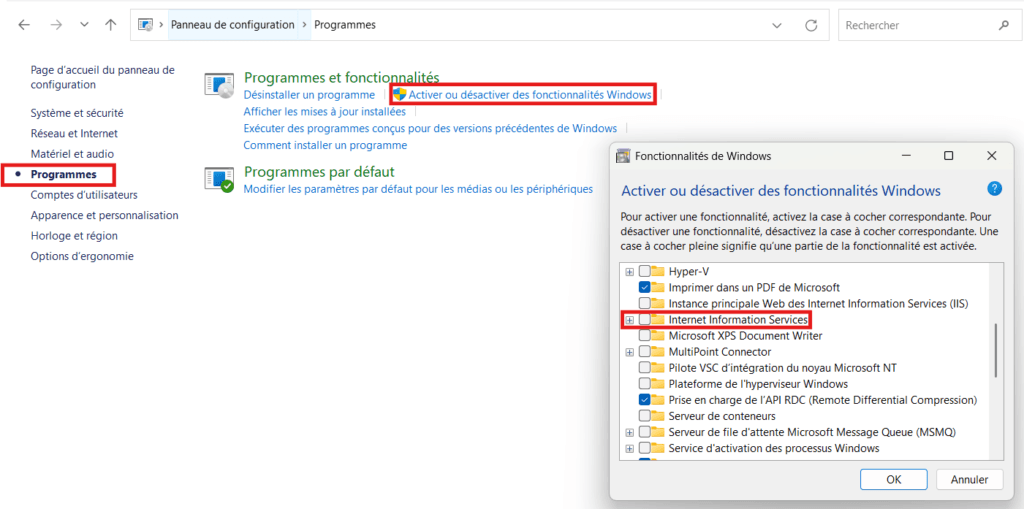
Task: Open Système et sécurité category
Action: click(x=77, y=113)
